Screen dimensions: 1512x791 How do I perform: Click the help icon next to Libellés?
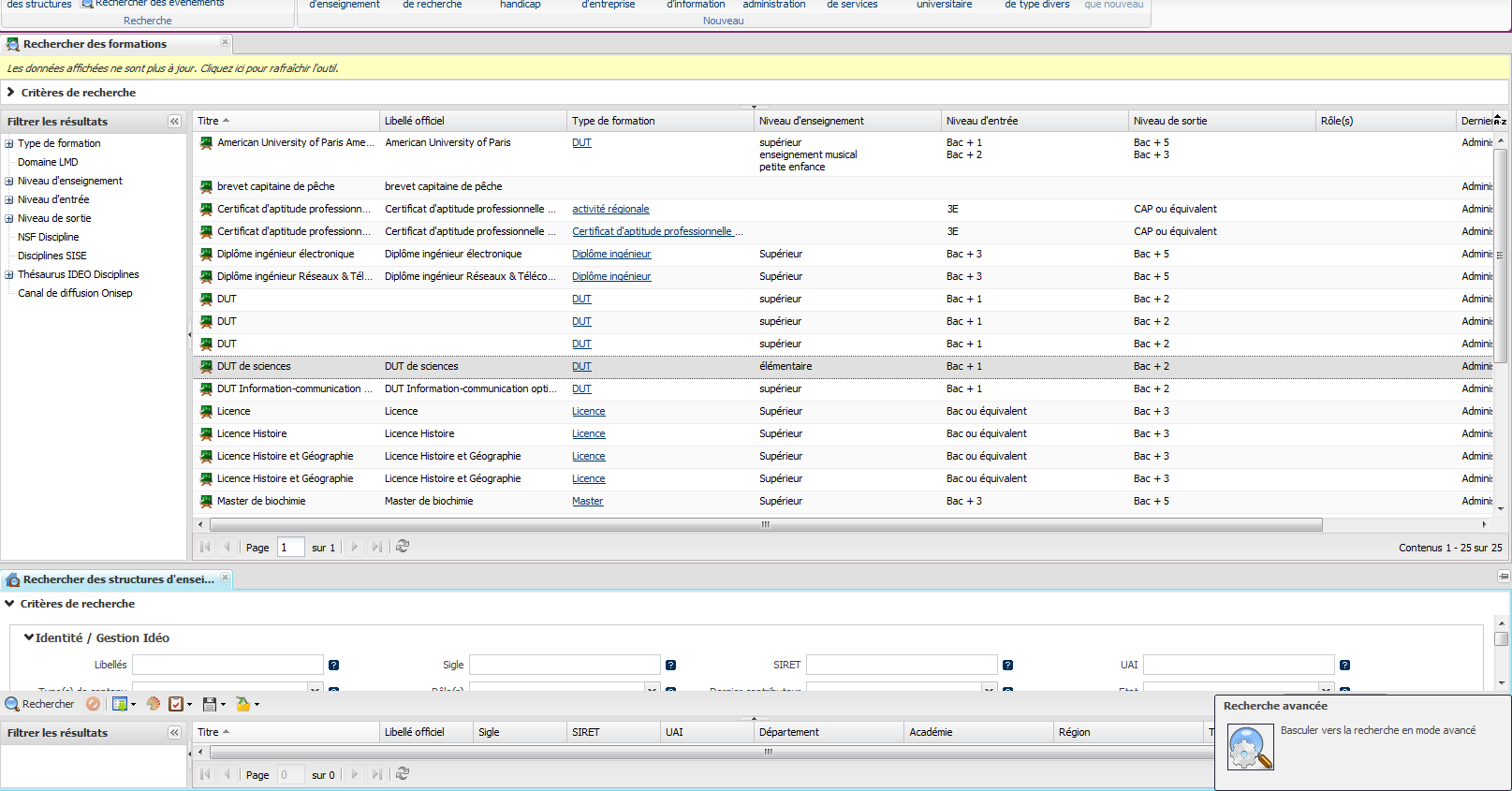coord(333,666)
